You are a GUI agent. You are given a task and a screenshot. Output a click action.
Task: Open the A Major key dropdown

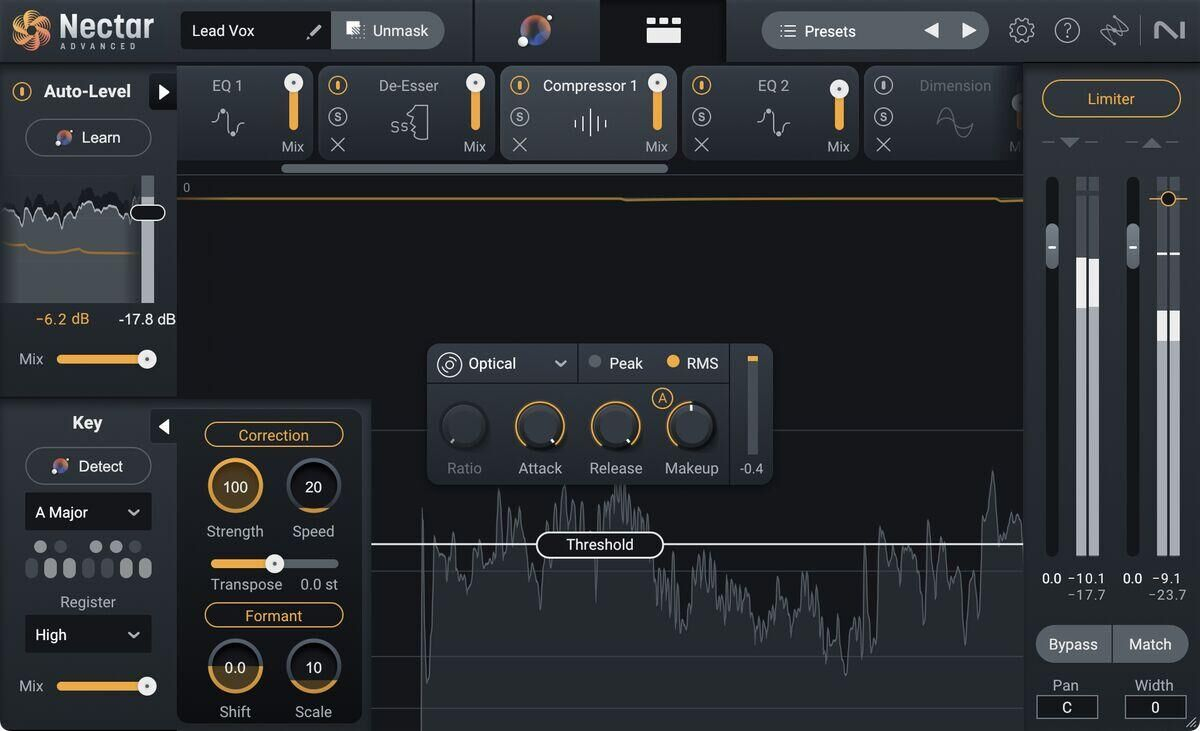(88, 512)
